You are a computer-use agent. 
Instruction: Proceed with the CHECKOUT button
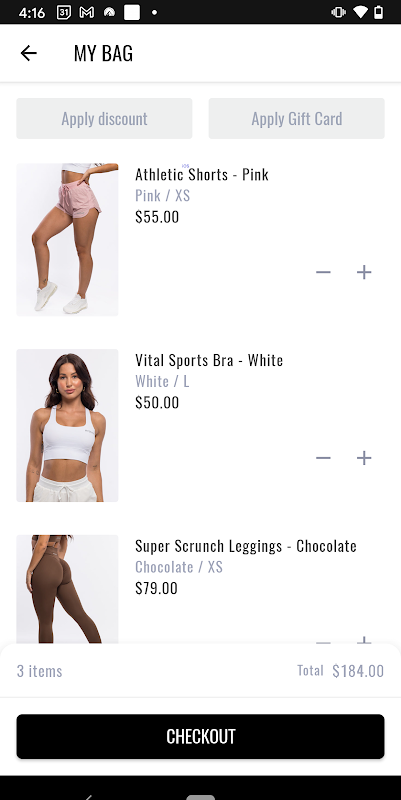(x=200, y=736)
